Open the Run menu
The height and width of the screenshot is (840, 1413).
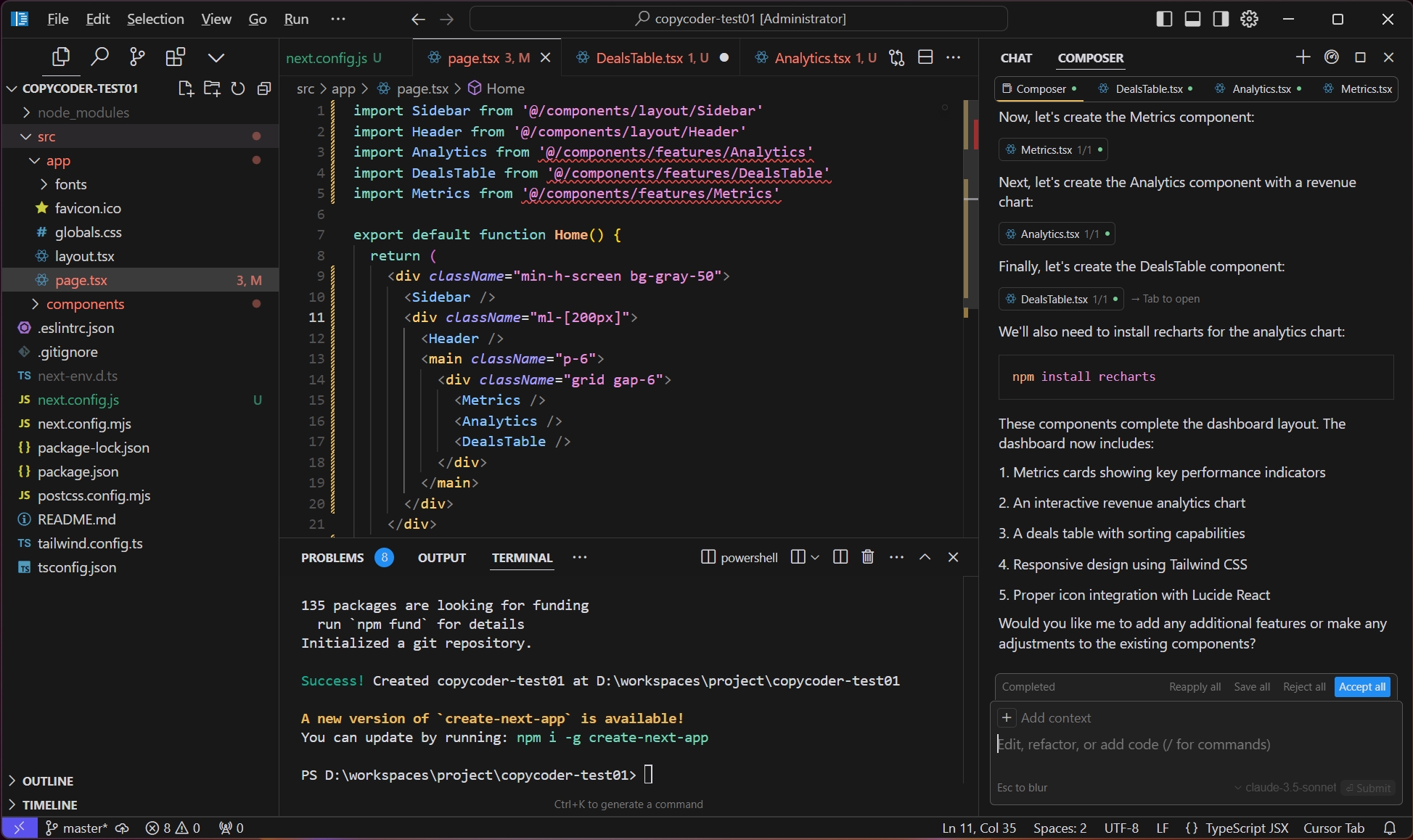296,19
